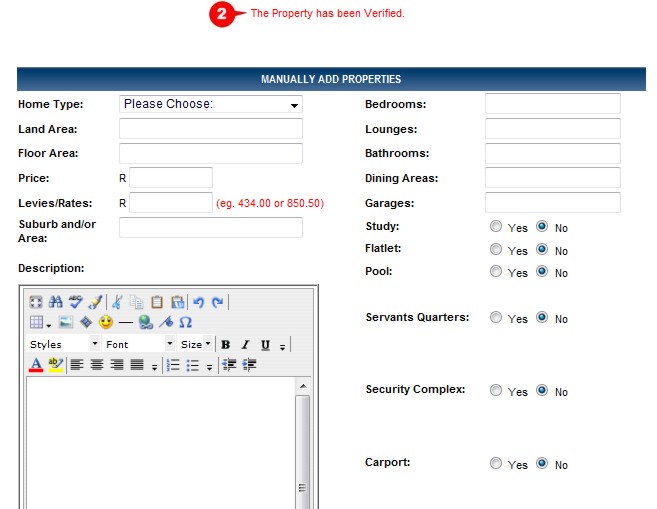Click the Lounges input field
Viewport: 657px width, 509px height.
pyautogui.click(x=553, y=129)
